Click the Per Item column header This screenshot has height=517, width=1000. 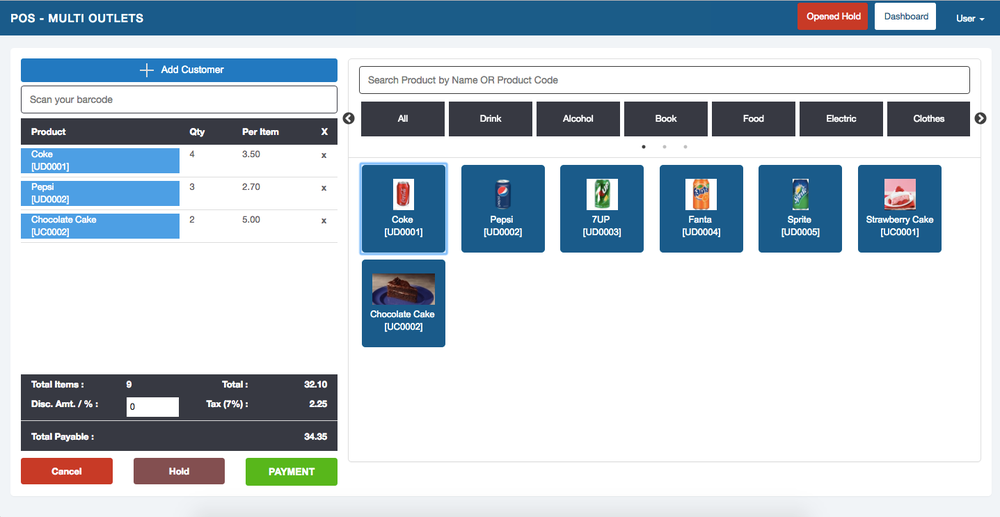tap(260, 132)
